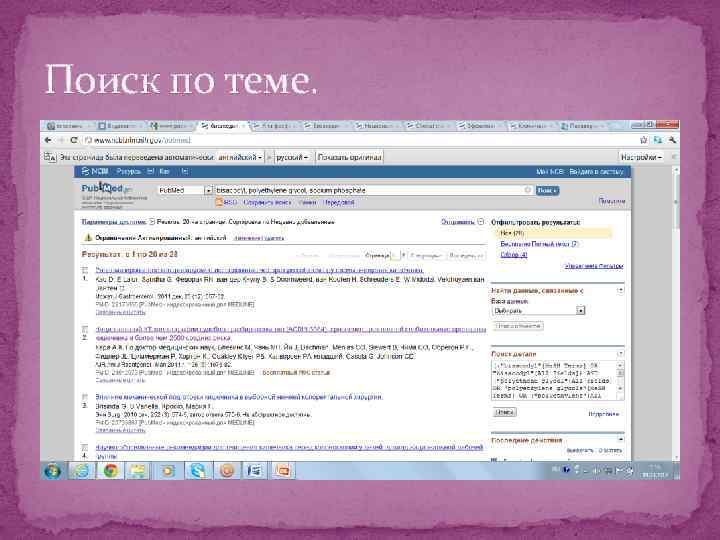Click 'Бесплатно Полный текст' filter link

coord(540,244)
